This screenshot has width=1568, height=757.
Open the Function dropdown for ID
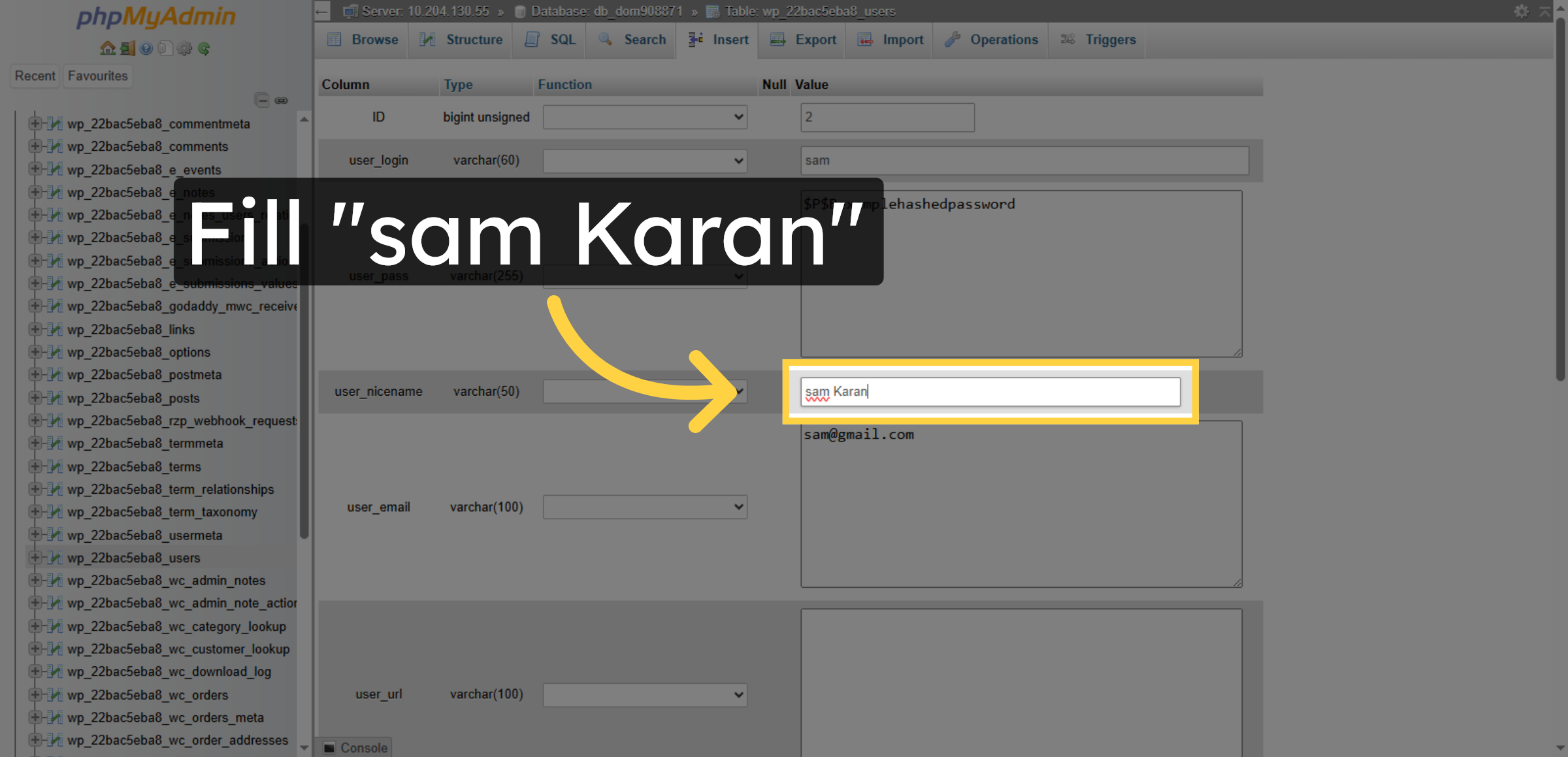[644, 117]
